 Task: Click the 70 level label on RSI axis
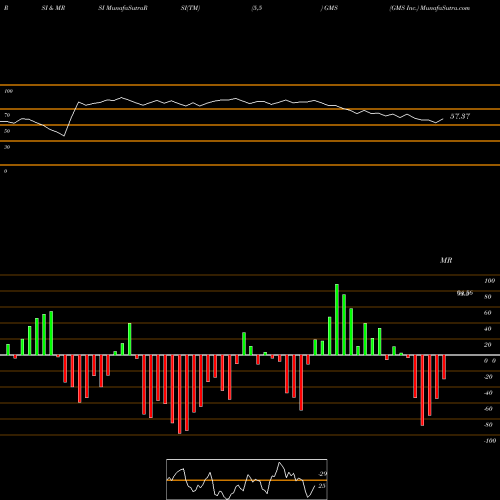pos(7,115)
